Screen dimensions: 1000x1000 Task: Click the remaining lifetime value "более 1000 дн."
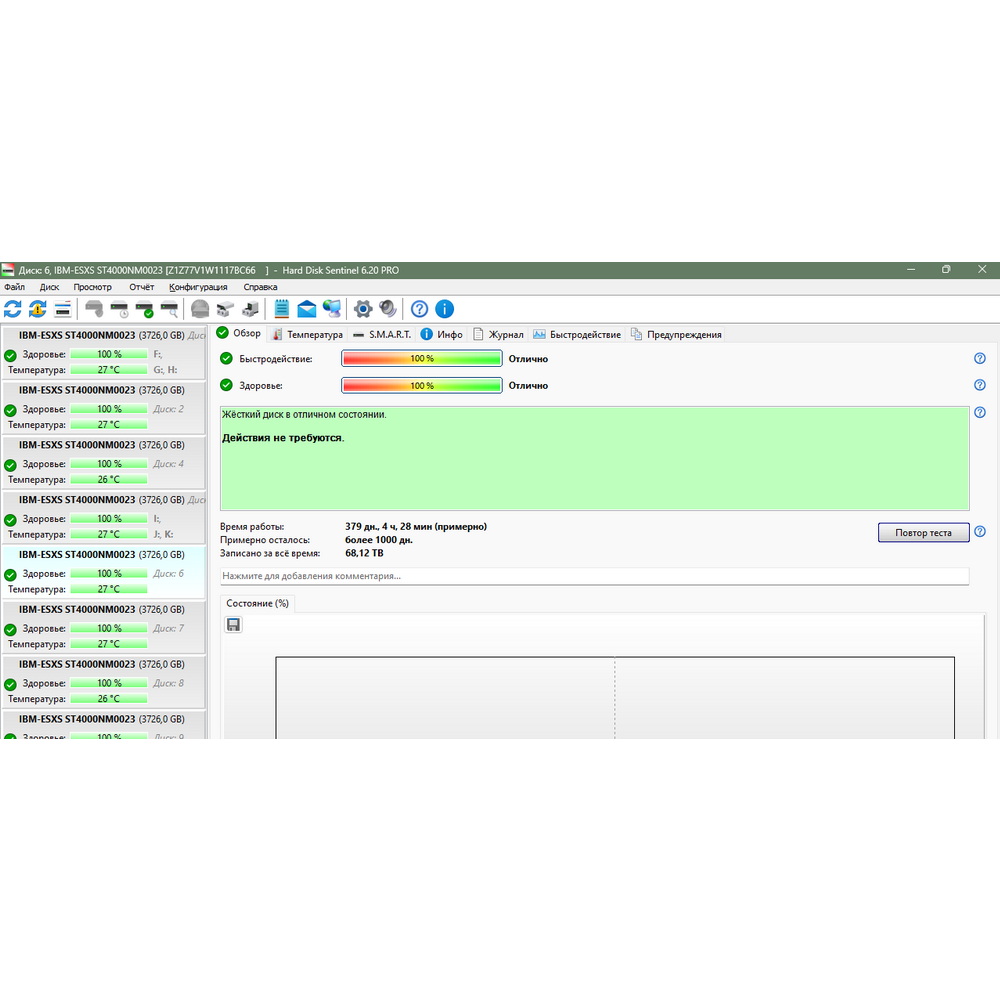click(379, 540)
